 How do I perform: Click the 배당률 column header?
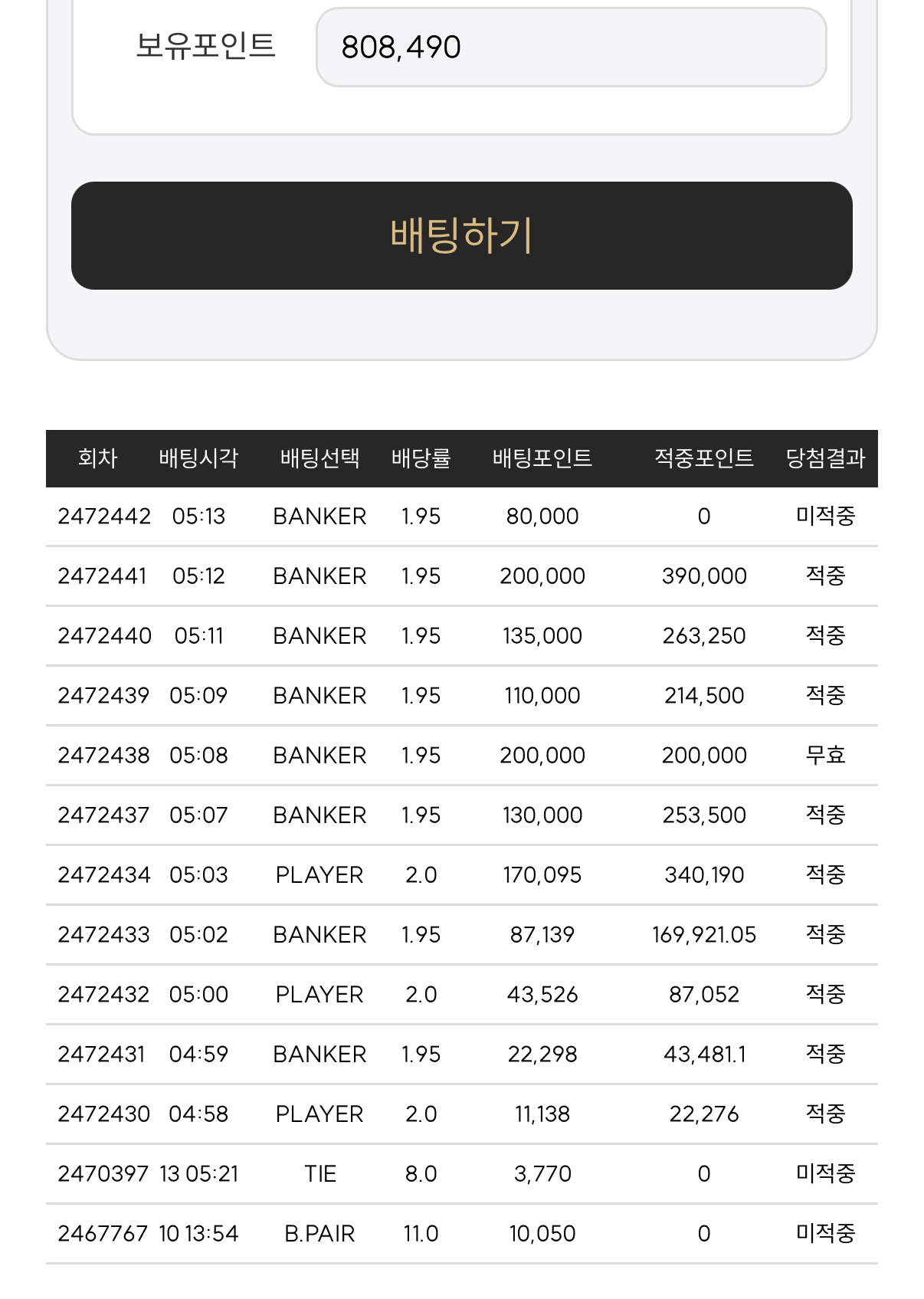(x=421, y=458)
